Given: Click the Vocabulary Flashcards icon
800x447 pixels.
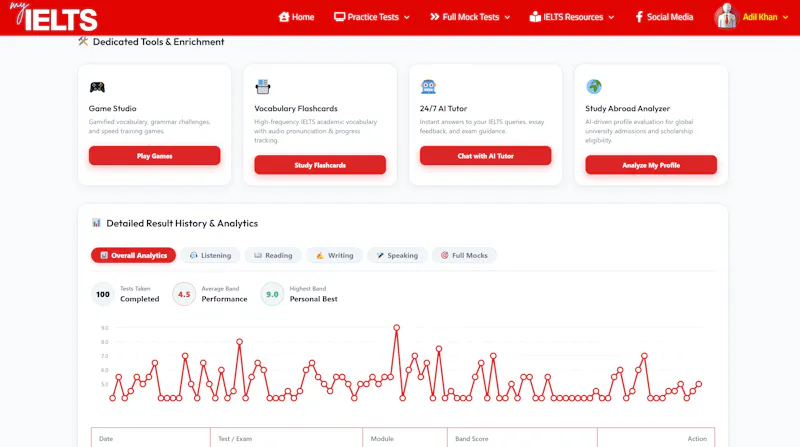Looking at the screenshot, I should pyautogui.click(x=263, y=87).
